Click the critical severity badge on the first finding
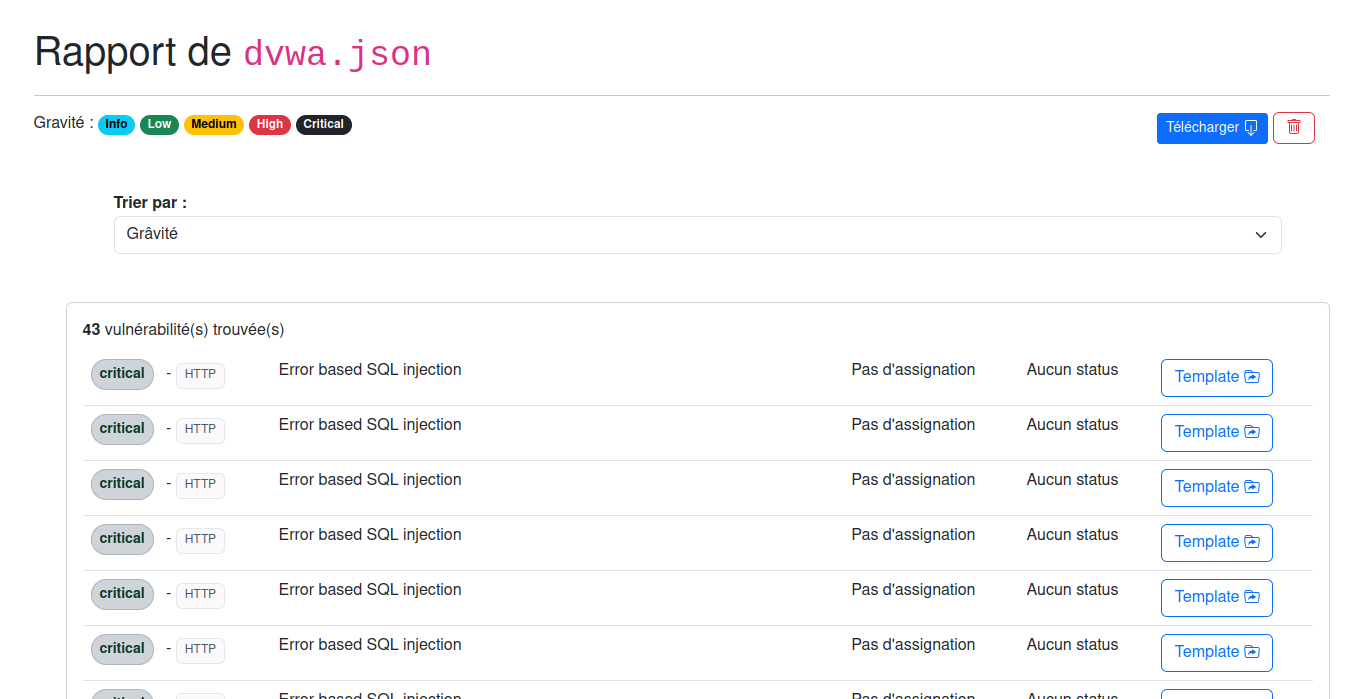 [x=122, y=373]
